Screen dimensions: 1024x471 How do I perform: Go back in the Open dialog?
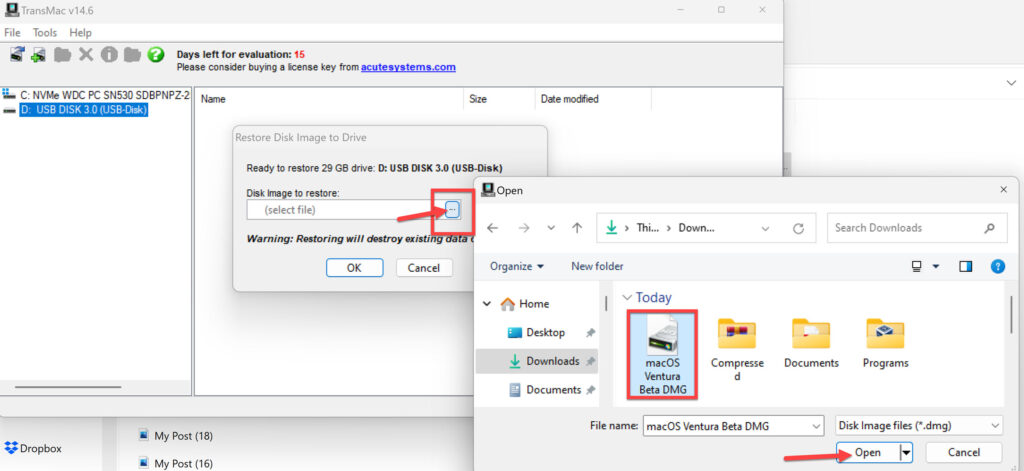click(x=492, y=228)
